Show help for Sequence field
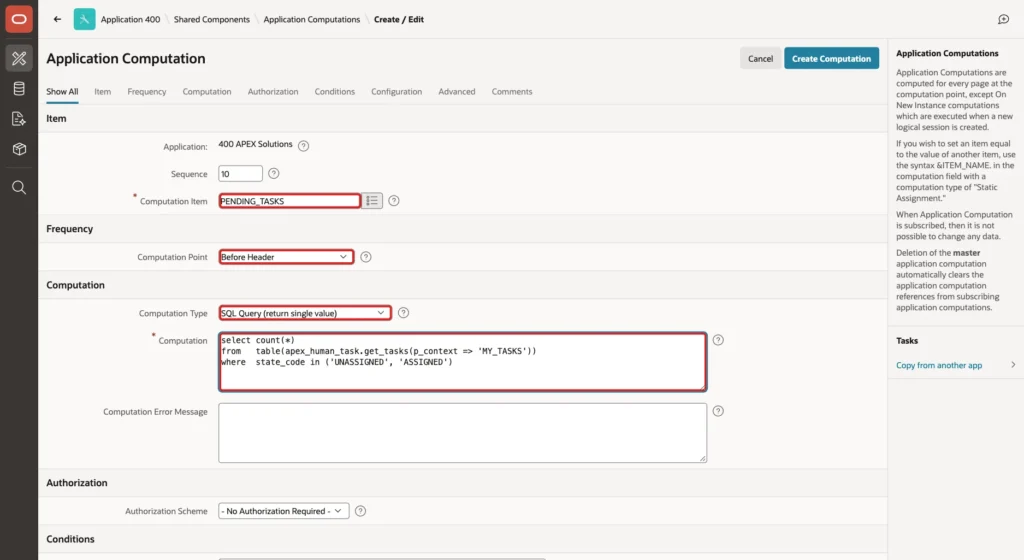 [274, 174]
